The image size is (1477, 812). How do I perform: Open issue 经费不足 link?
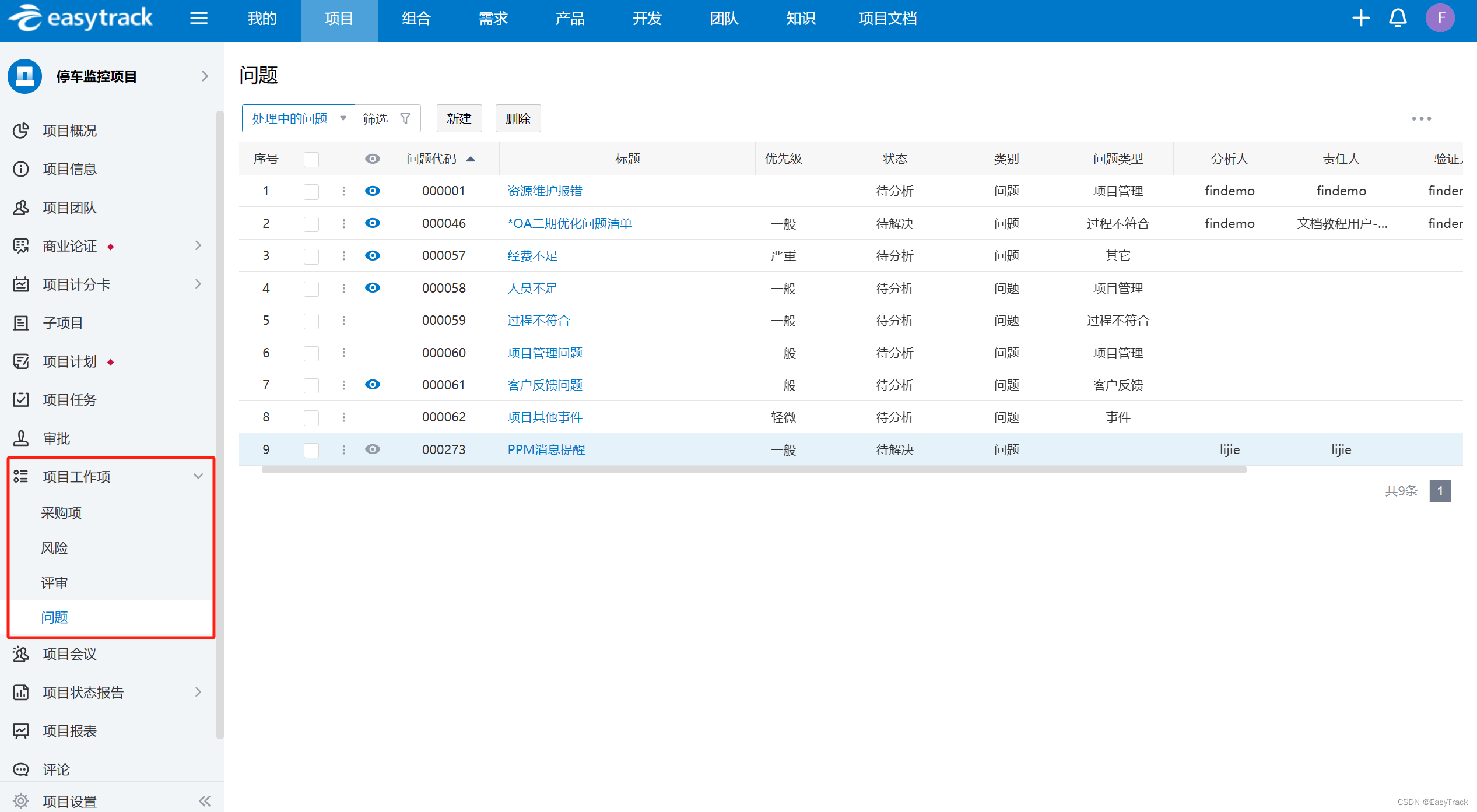click(531, 255)
